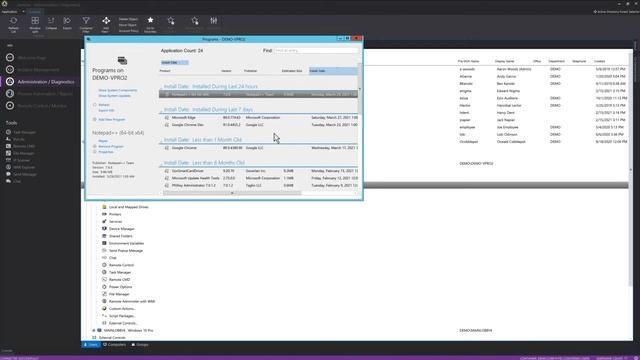Click Refresh link in Programs window
The height and width of the screenshot is (360, 640).
click(x=104, y=105)
